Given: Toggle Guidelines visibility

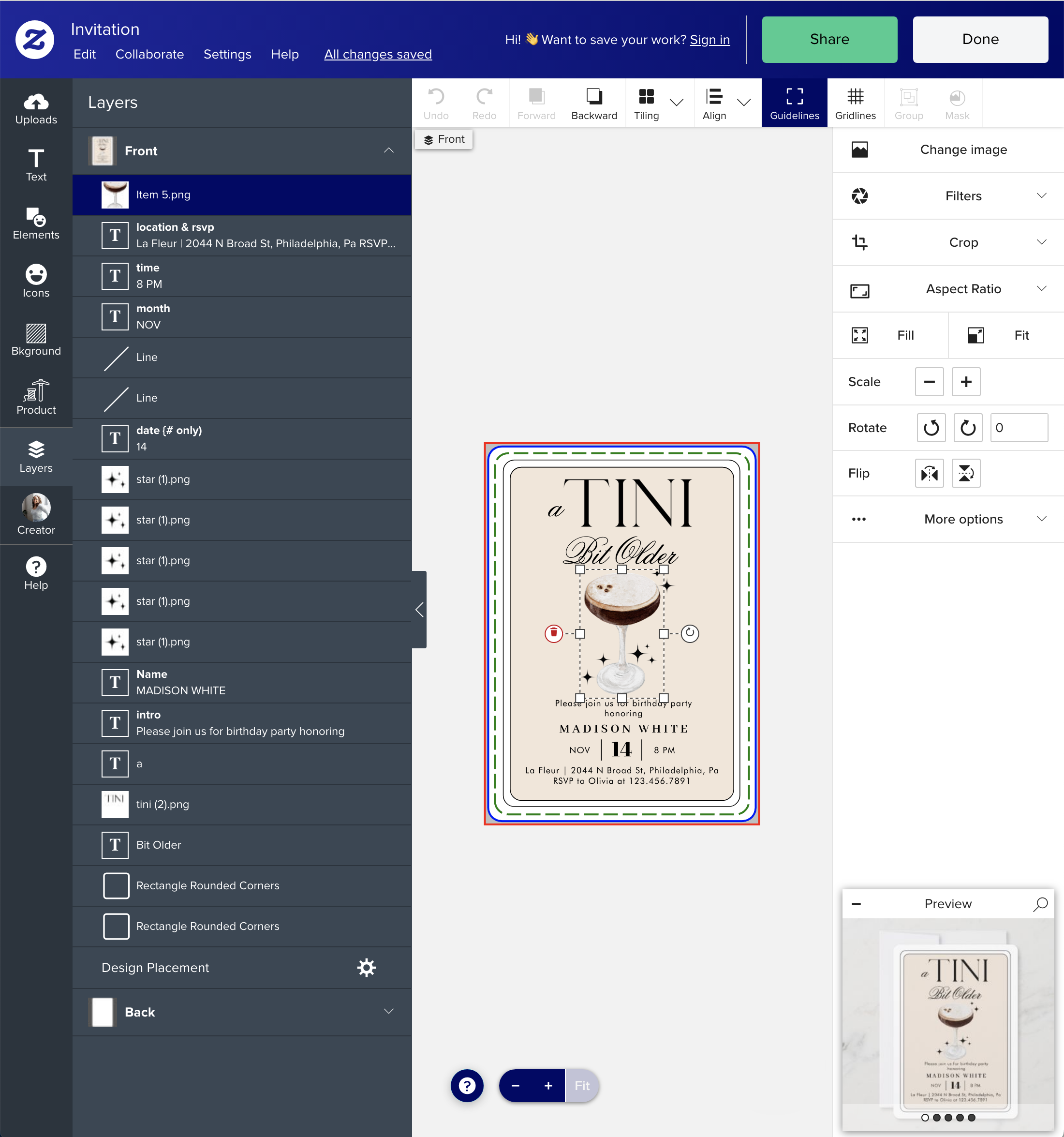Looking at the screenshot, I should click(794, 103).
